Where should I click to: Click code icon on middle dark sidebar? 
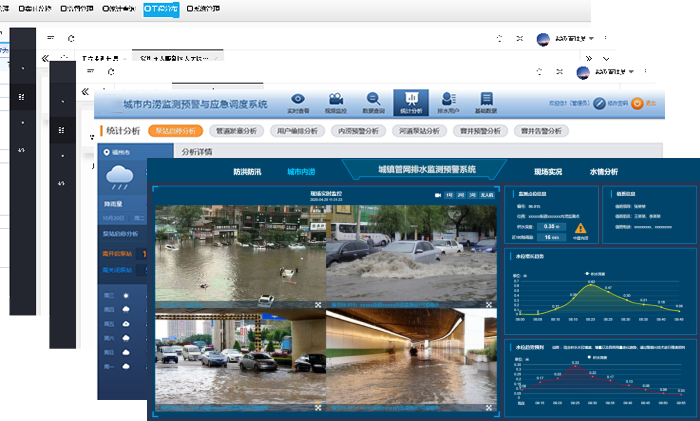coord(62,183)
